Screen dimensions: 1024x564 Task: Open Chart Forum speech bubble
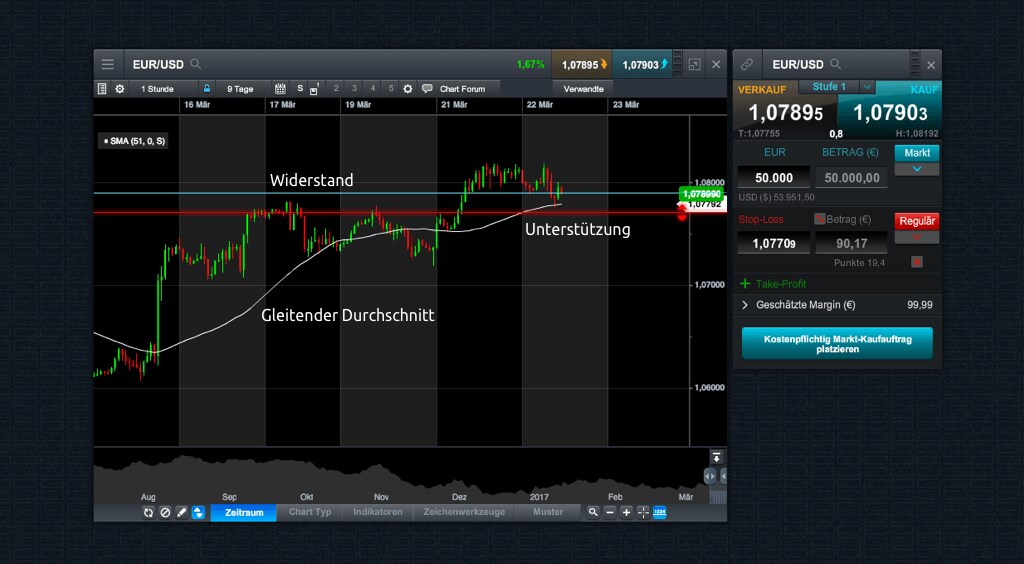tap(427, 89)
